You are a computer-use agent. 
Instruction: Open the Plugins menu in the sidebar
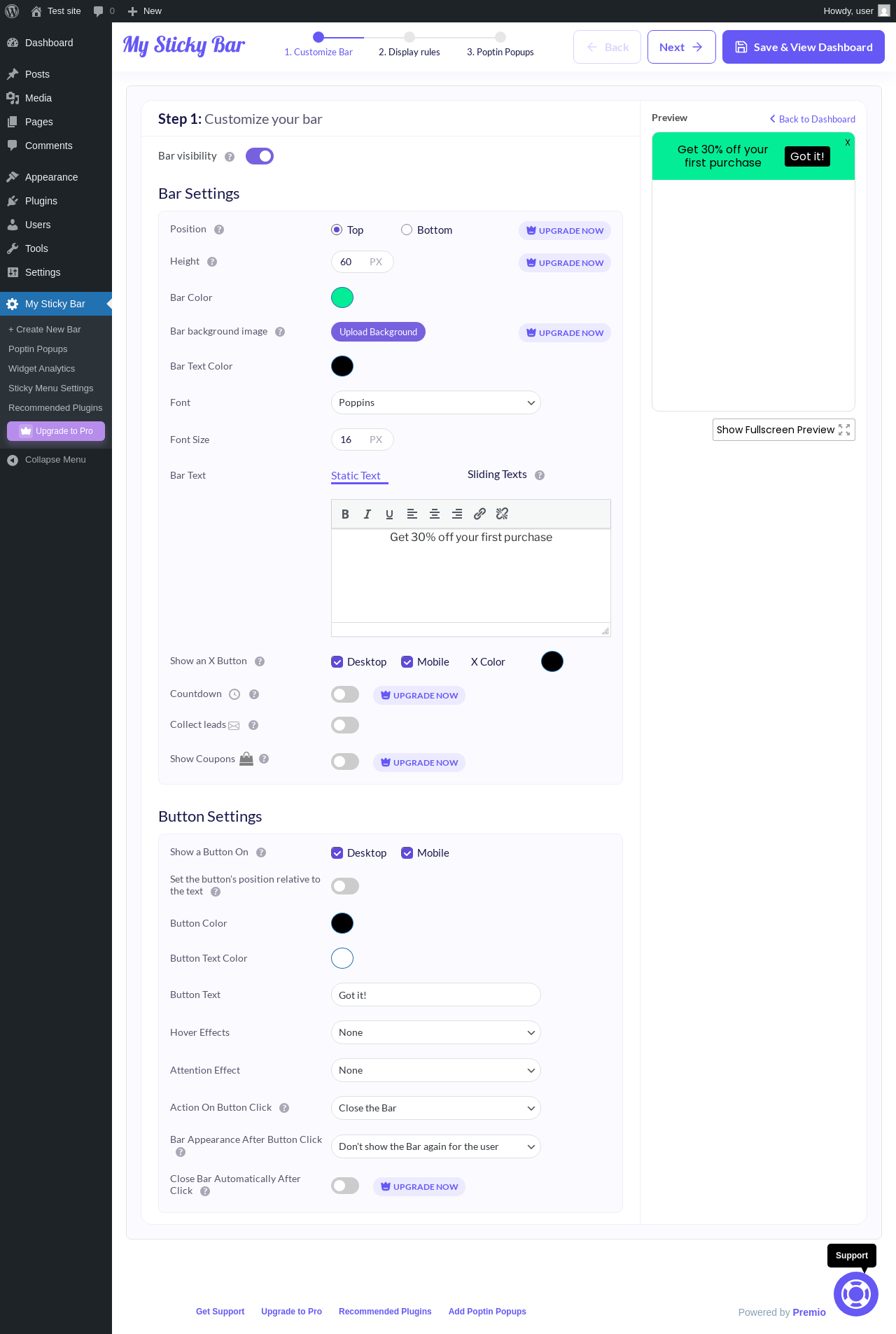[56, 201]
